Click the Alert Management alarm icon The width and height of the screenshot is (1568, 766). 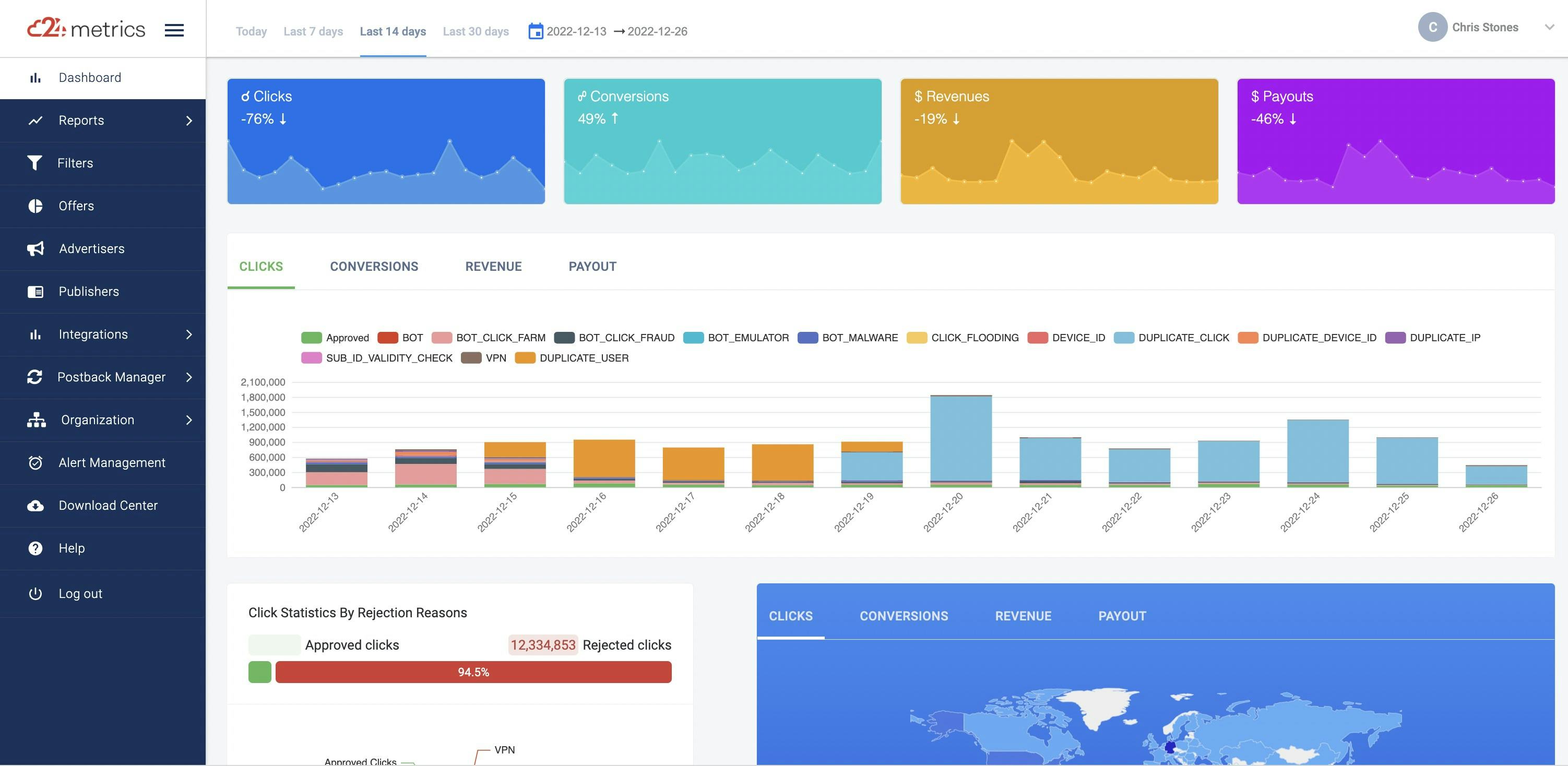coord(35,463)
